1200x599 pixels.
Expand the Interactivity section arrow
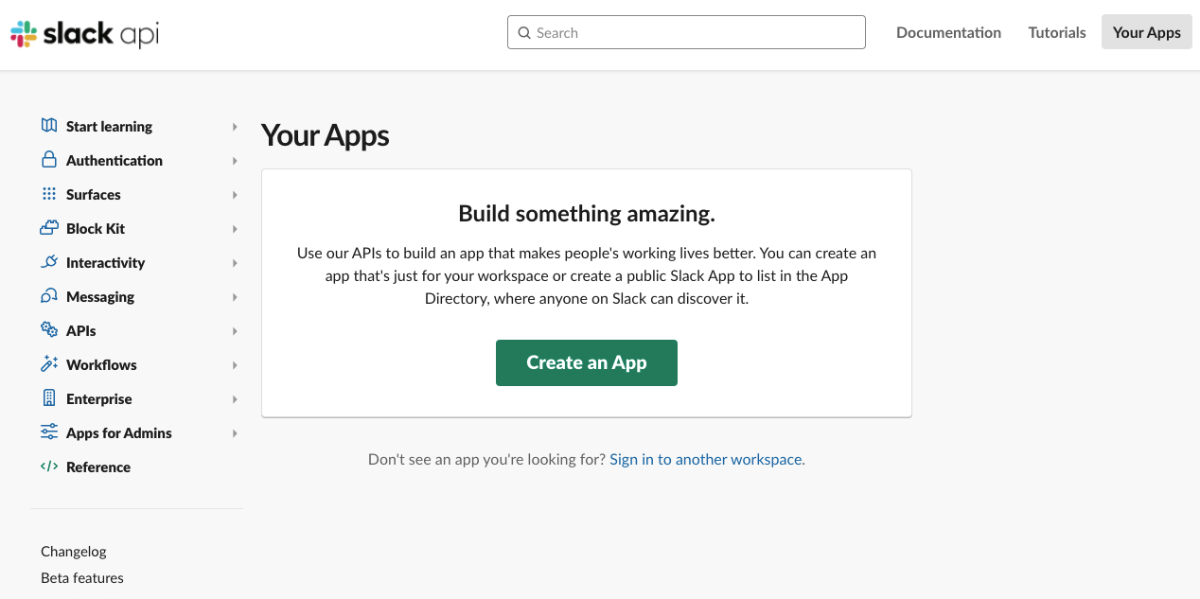coord(235,263)
